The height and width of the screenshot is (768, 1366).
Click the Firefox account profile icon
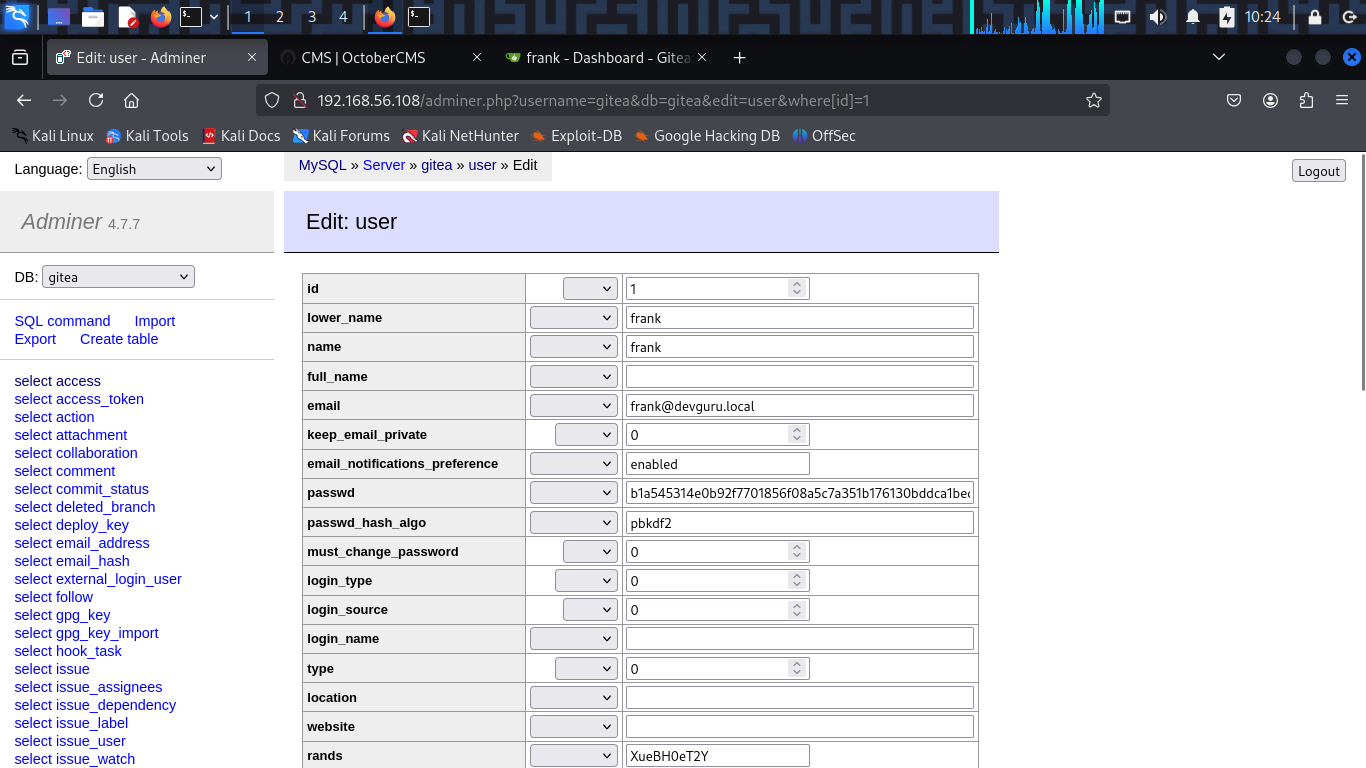(1270, 100)
